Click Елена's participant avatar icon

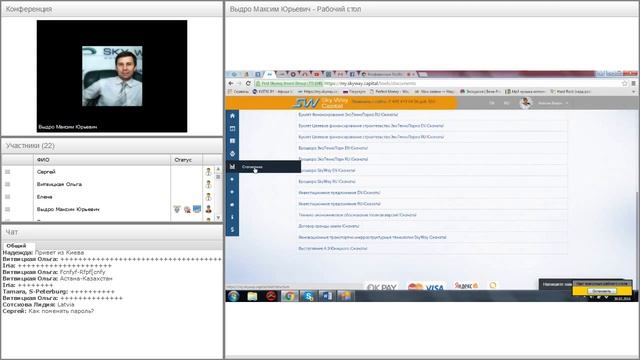point(209,197)
